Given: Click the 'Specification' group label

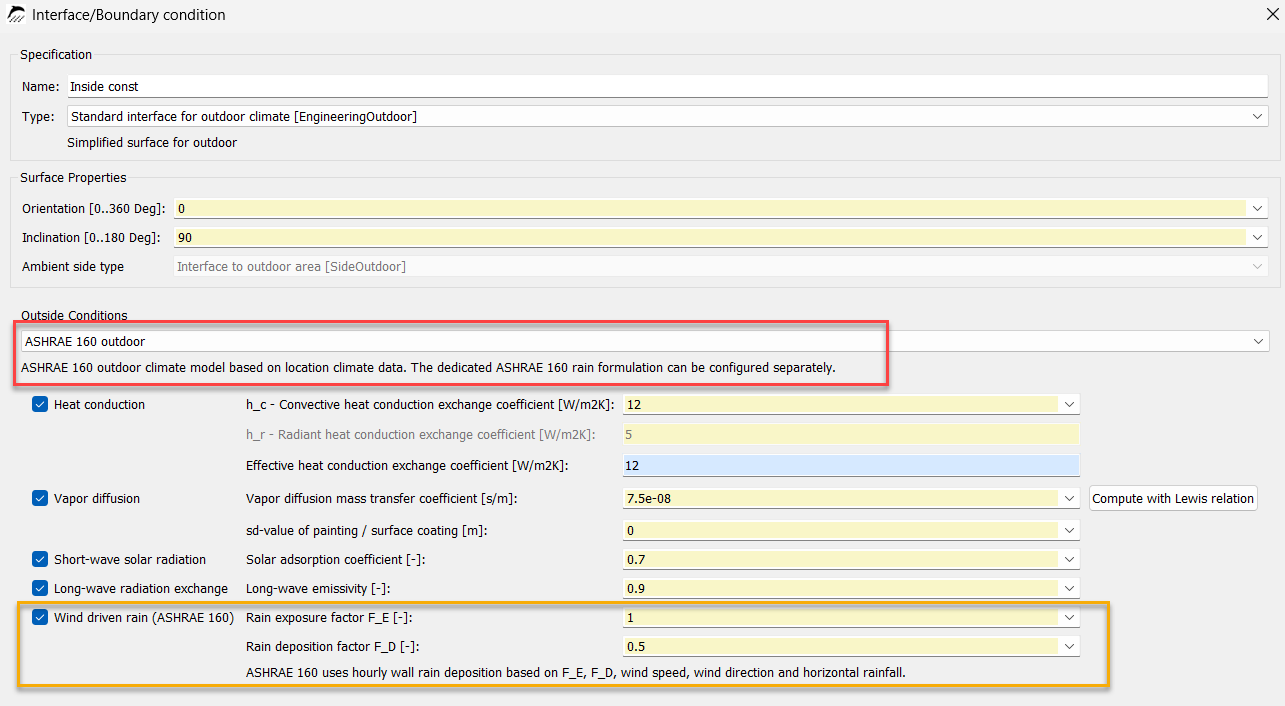Looking at the screenshot, I should click(x=56, y=55).
